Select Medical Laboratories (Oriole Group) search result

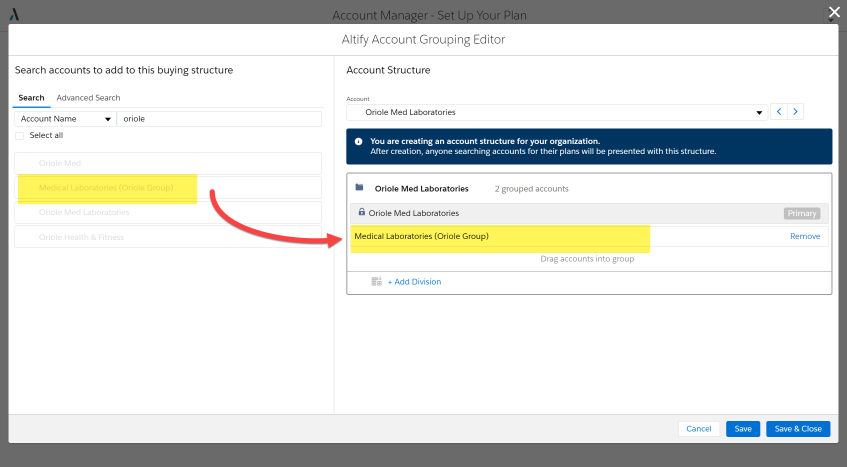168,188
